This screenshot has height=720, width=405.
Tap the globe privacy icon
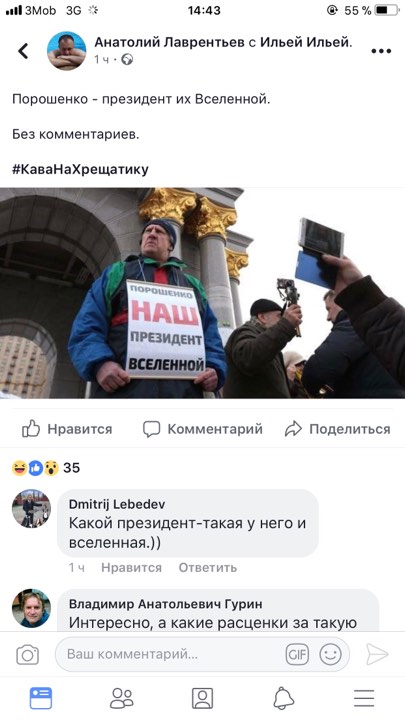click(127, 59)
